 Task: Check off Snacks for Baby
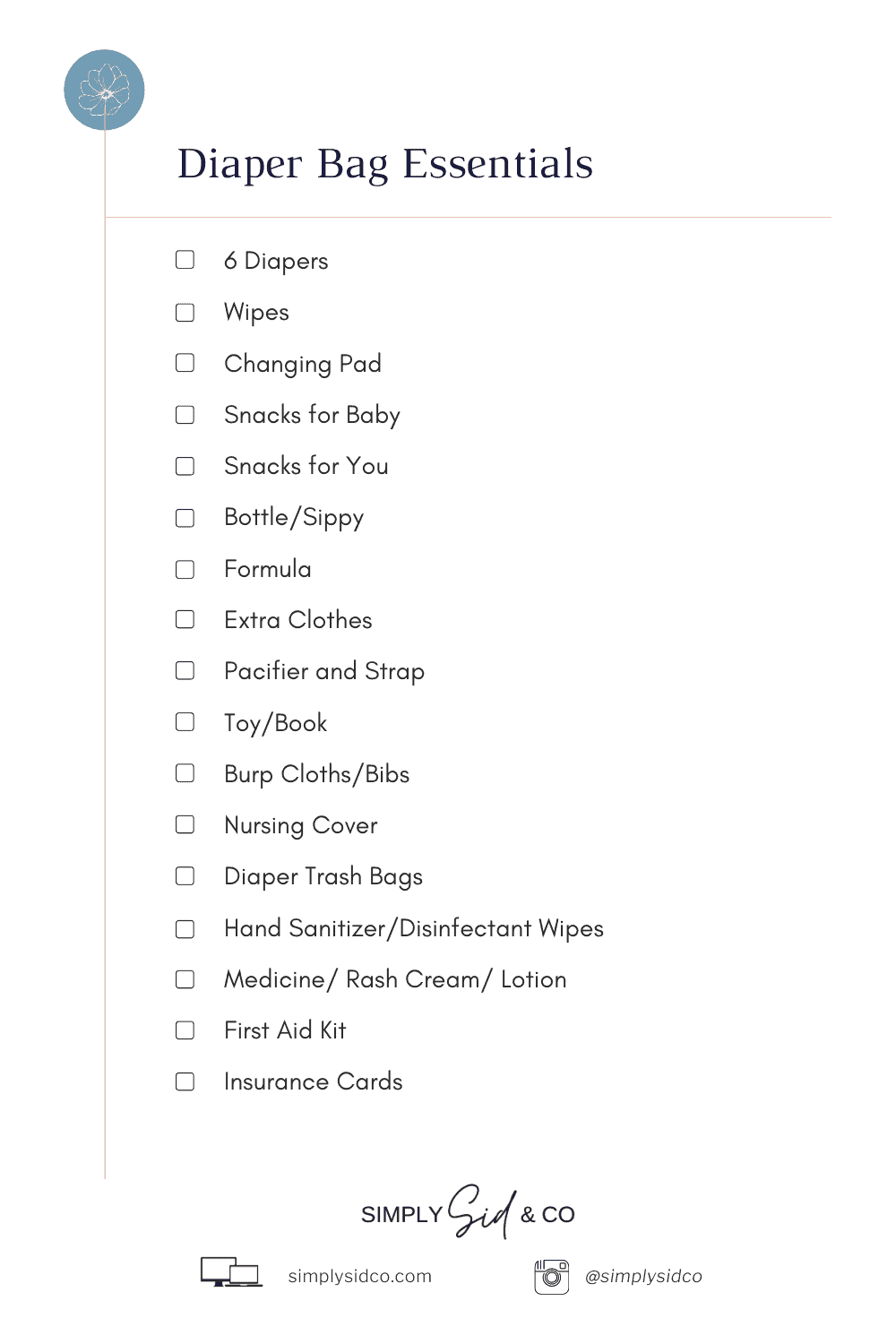tap(185, 415)
